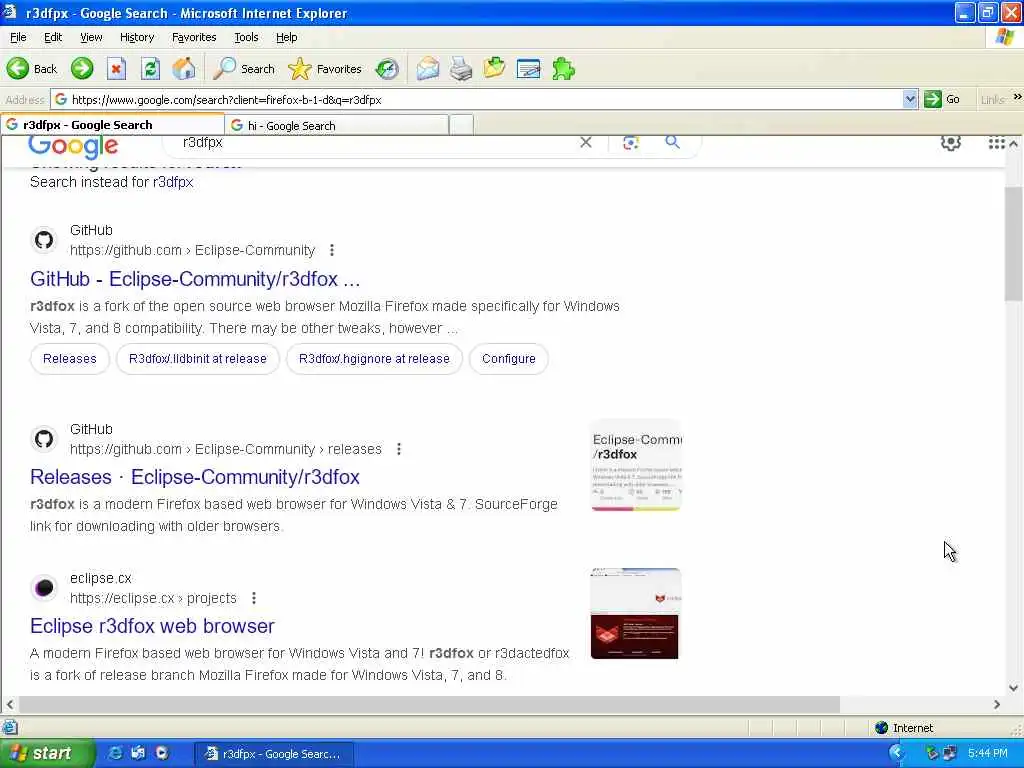Expand the Links toolbar chevron
Screen dimensions: 1024x768
point(1017,97)
